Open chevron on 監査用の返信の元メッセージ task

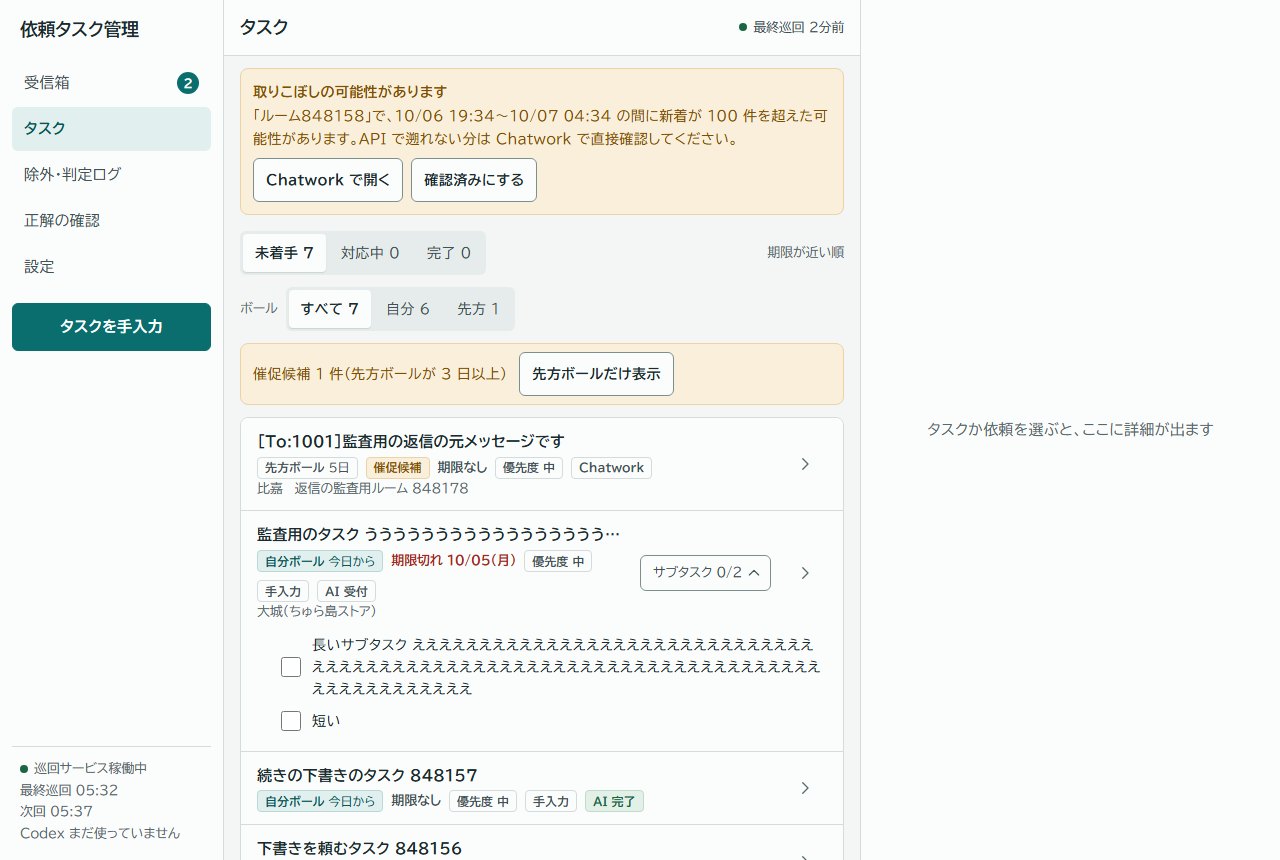[x=806, y=464]
